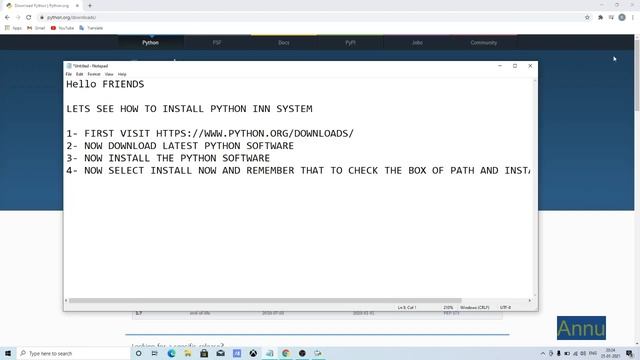Click the ENG language indicator
Screen dimensions: 640x360
593,353
